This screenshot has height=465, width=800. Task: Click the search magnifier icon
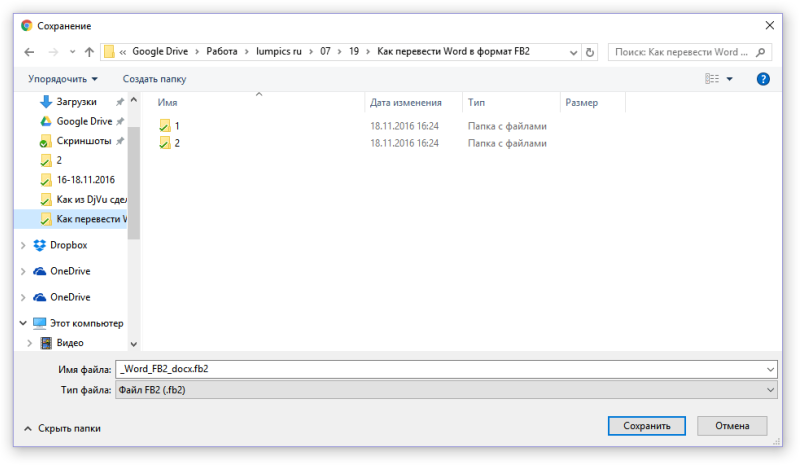coord(760,52)
